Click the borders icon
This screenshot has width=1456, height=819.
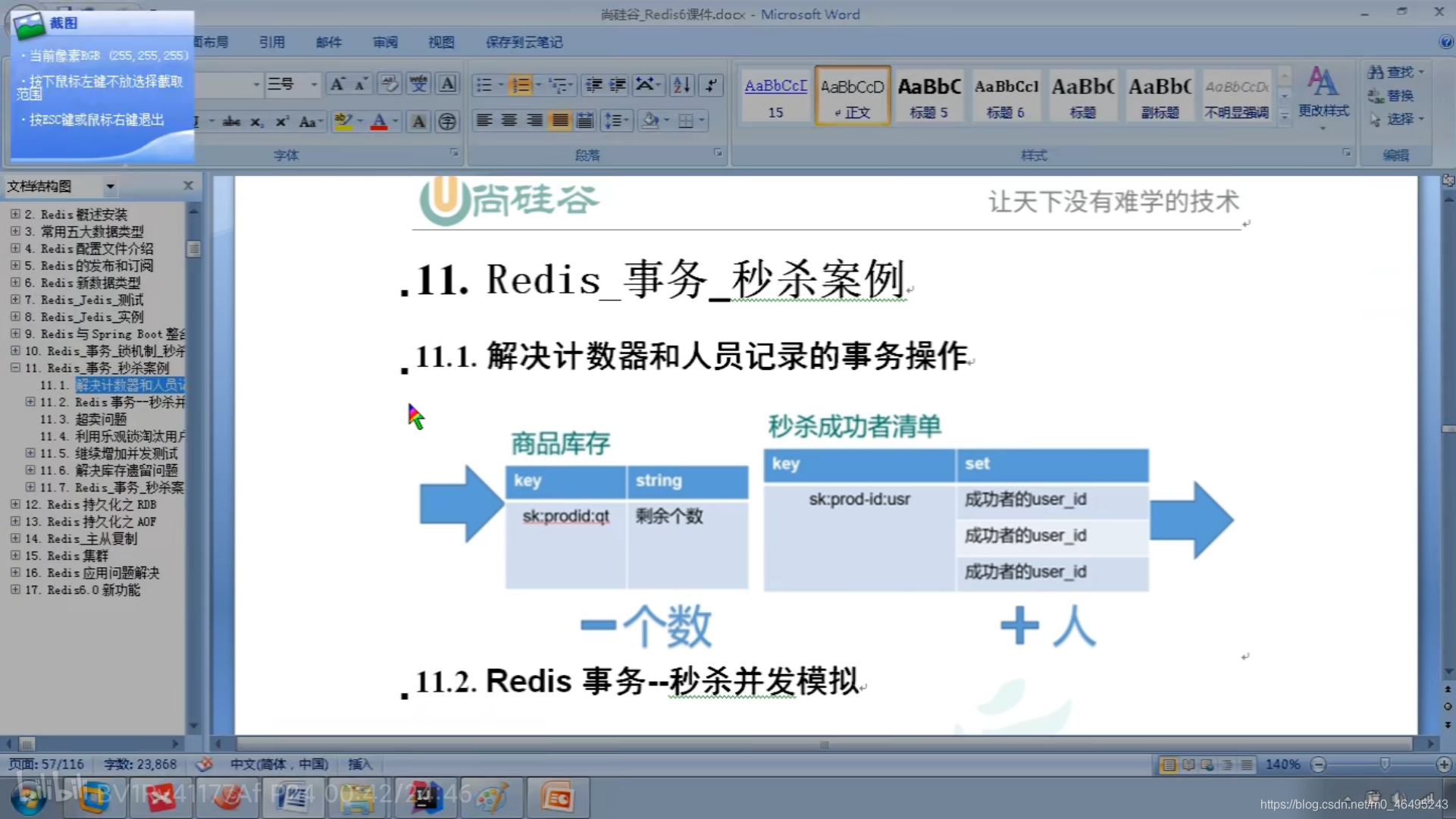click(x=686, y=121)
